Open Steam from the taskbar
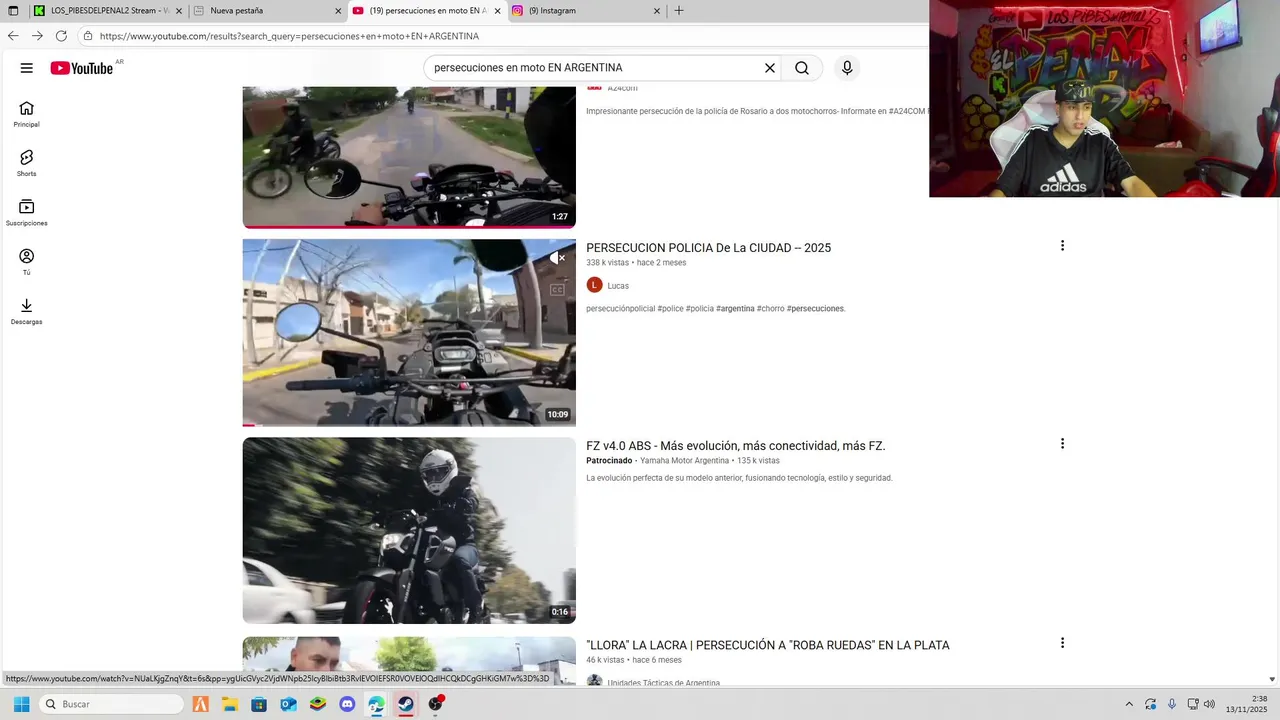Viewport: 1280px width, 720px height. tap(406, 704)
